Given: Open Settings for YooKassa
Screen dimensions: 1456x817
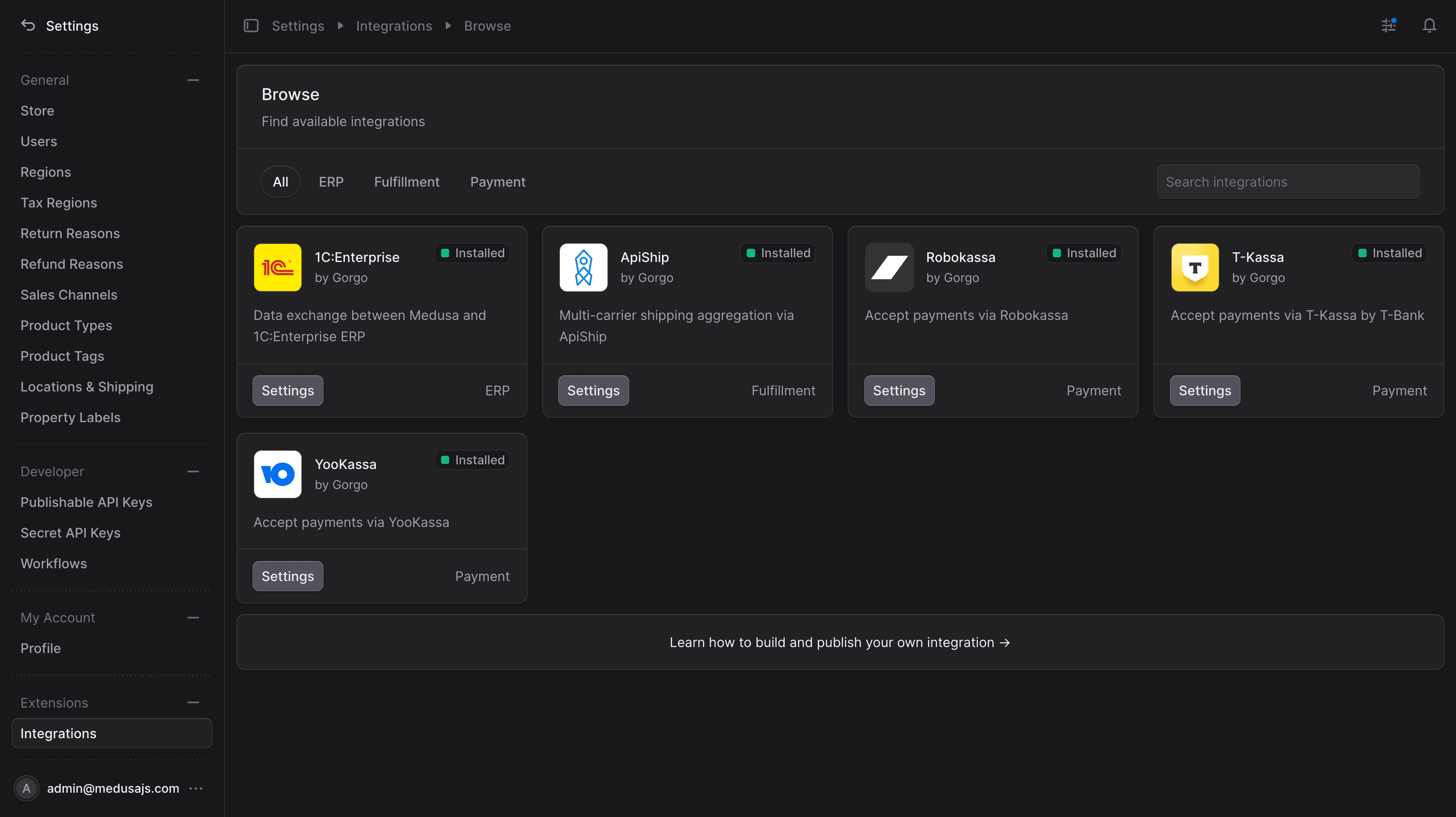Looking at the screenshot, I should click(288, 576).
